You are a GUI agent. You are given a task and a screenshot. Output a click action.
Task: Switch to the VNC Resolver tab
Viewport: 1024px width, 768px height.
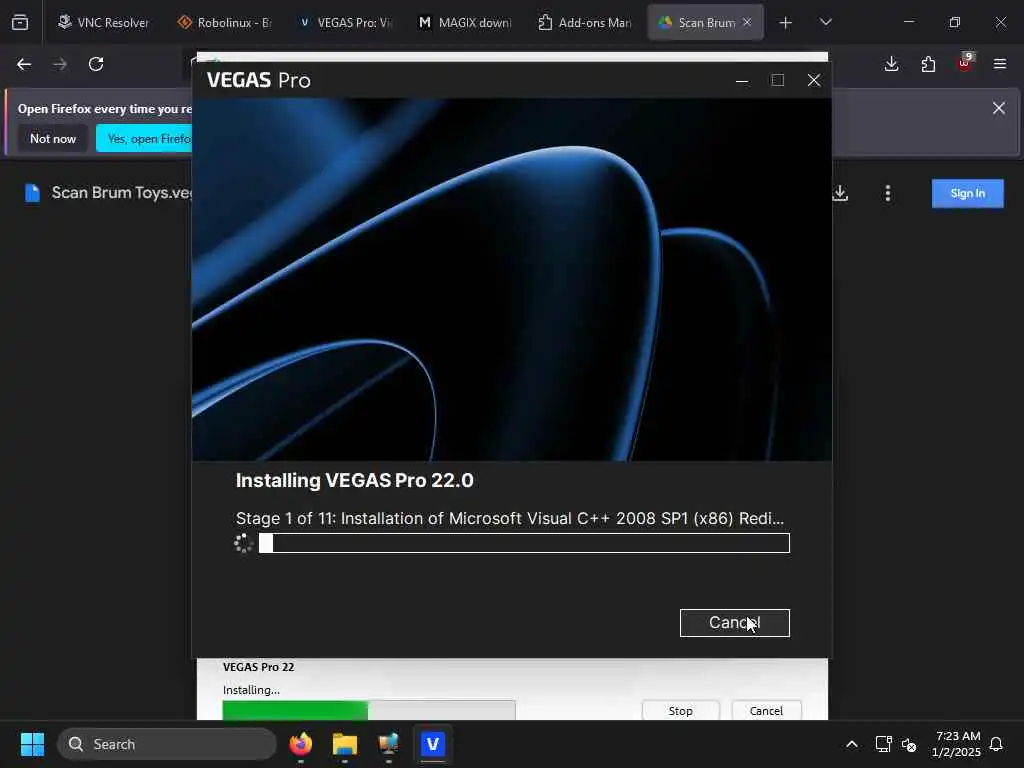103,22
